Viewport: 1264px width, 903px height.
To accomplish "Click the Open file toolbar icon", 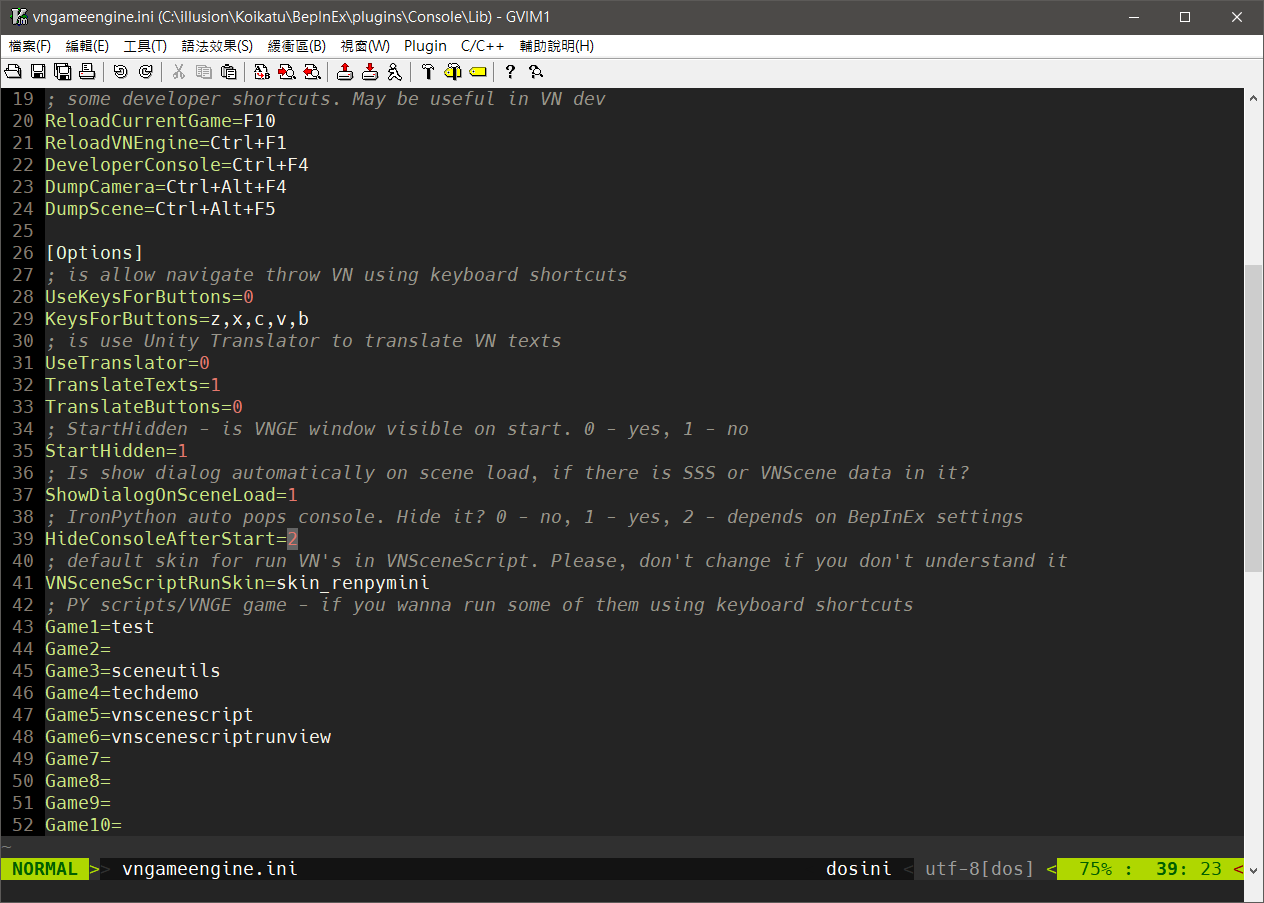I will pyautogui.click(x=13, y=71).
